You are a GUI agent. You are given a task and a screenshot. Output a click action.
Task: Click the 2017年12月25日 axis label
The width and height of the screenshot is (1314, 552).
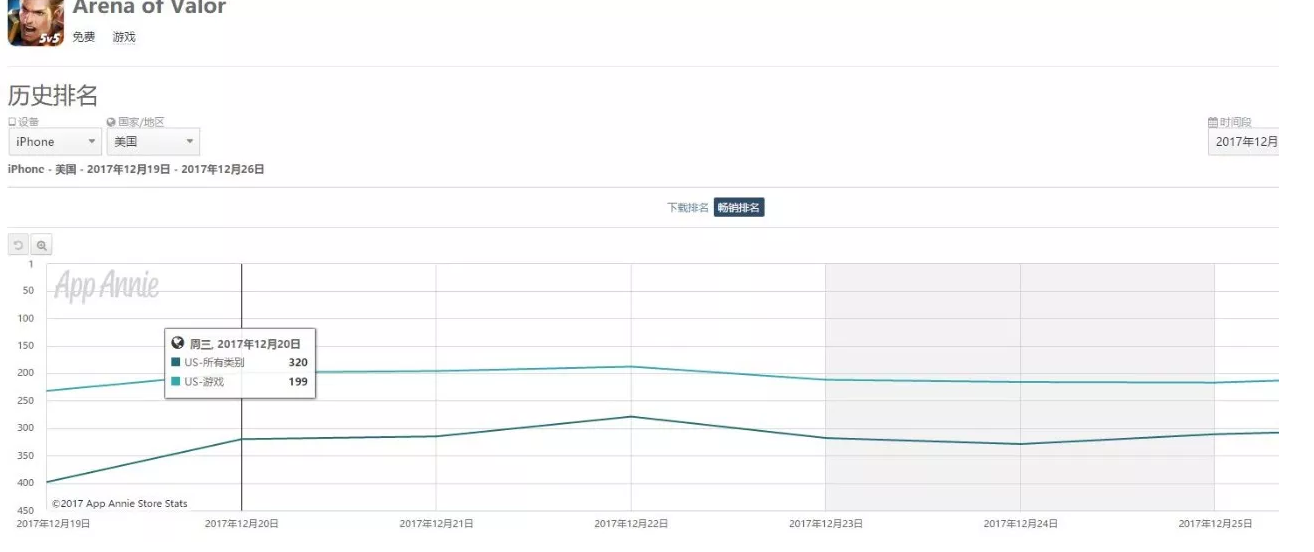(x=1215, y=523)
